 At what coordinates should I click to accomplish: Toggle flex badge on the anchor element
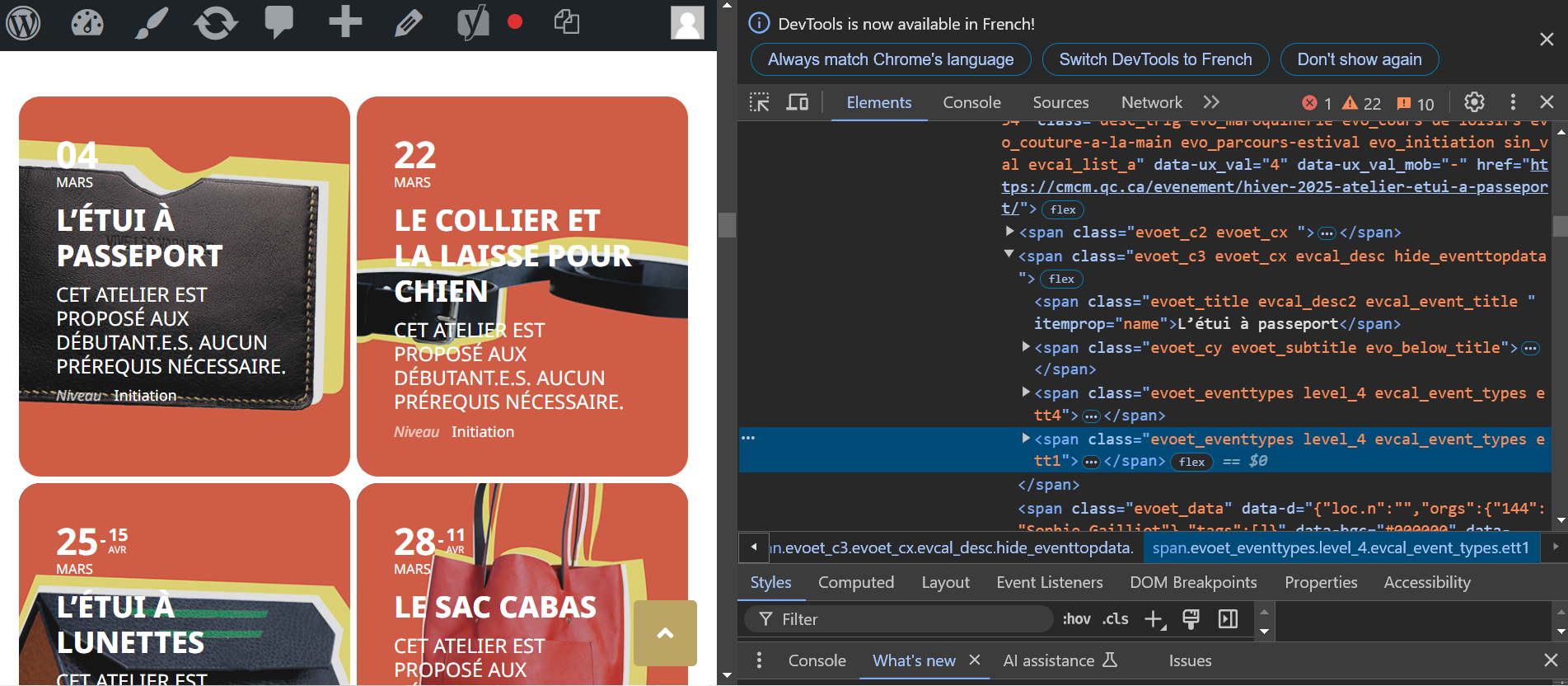(1063, 209)
